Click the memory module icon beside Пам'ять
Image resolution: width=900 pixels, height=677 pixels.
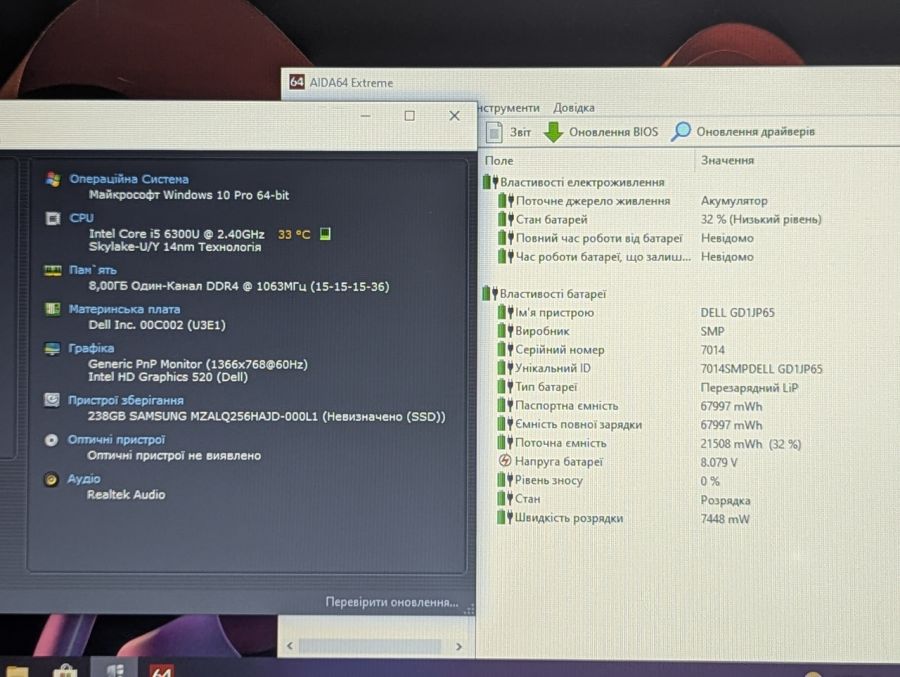[x=52, y=270]
